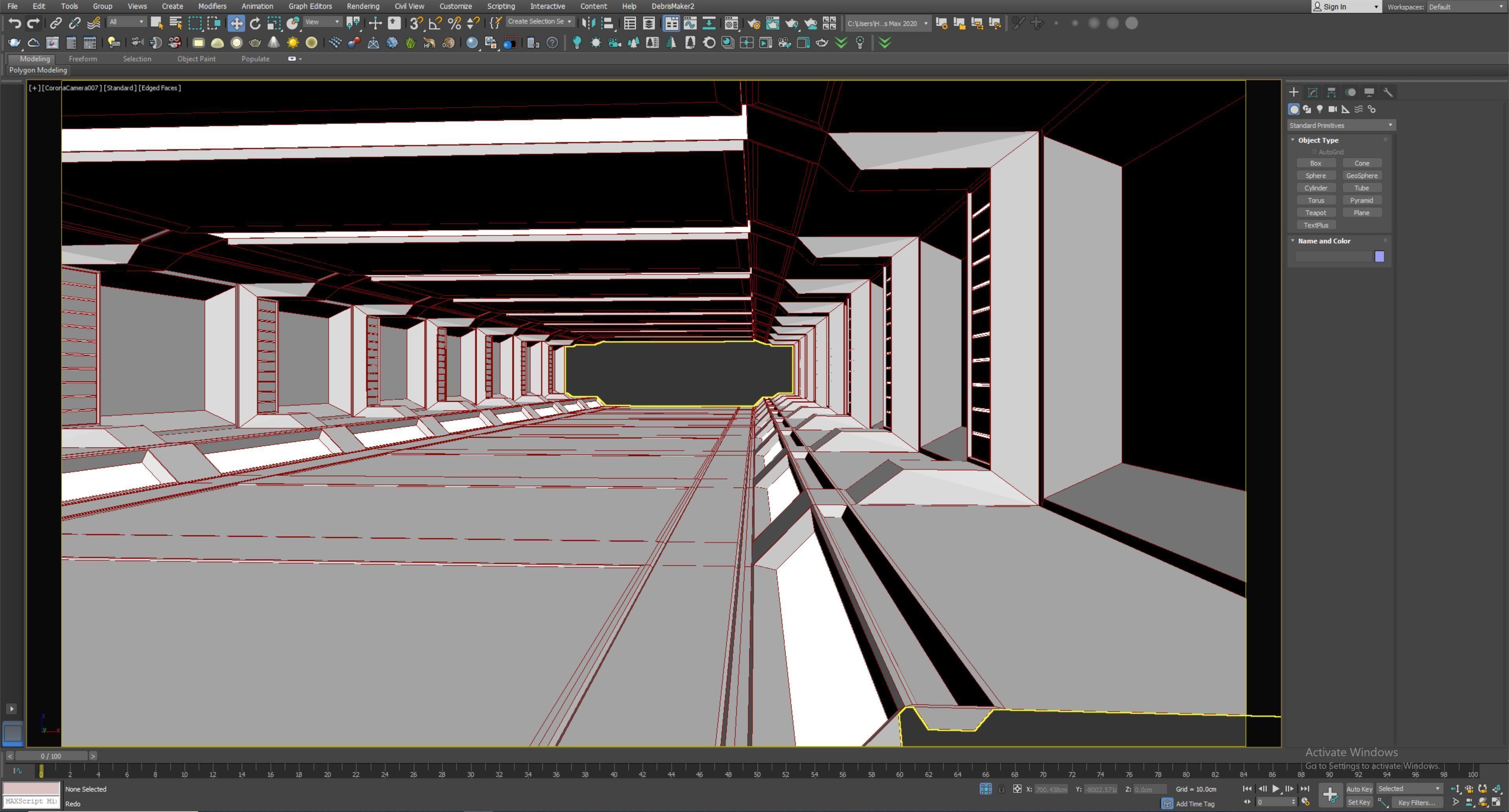Activate the Select and Move tool
Image resolution: width=1509 pixels, height=812 pixels.
coord(236,24)
